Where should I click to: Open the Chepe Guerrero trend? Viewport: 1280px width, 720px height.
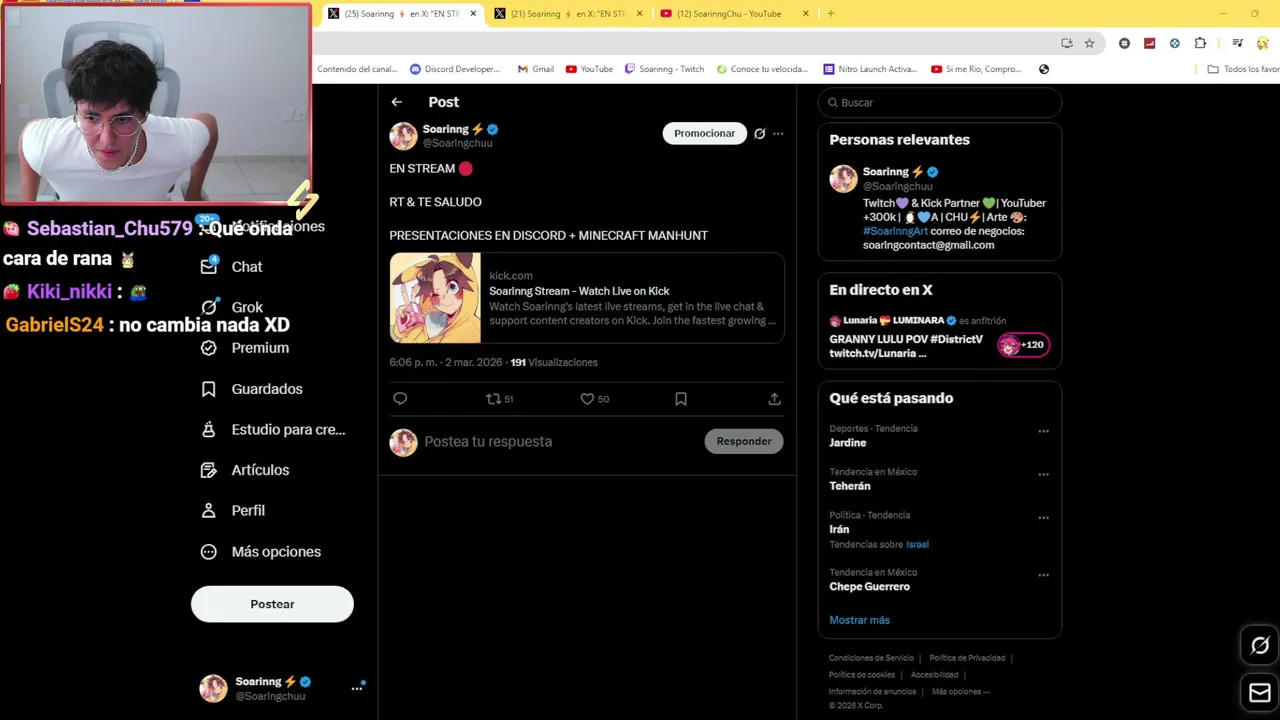coord(869,587)
